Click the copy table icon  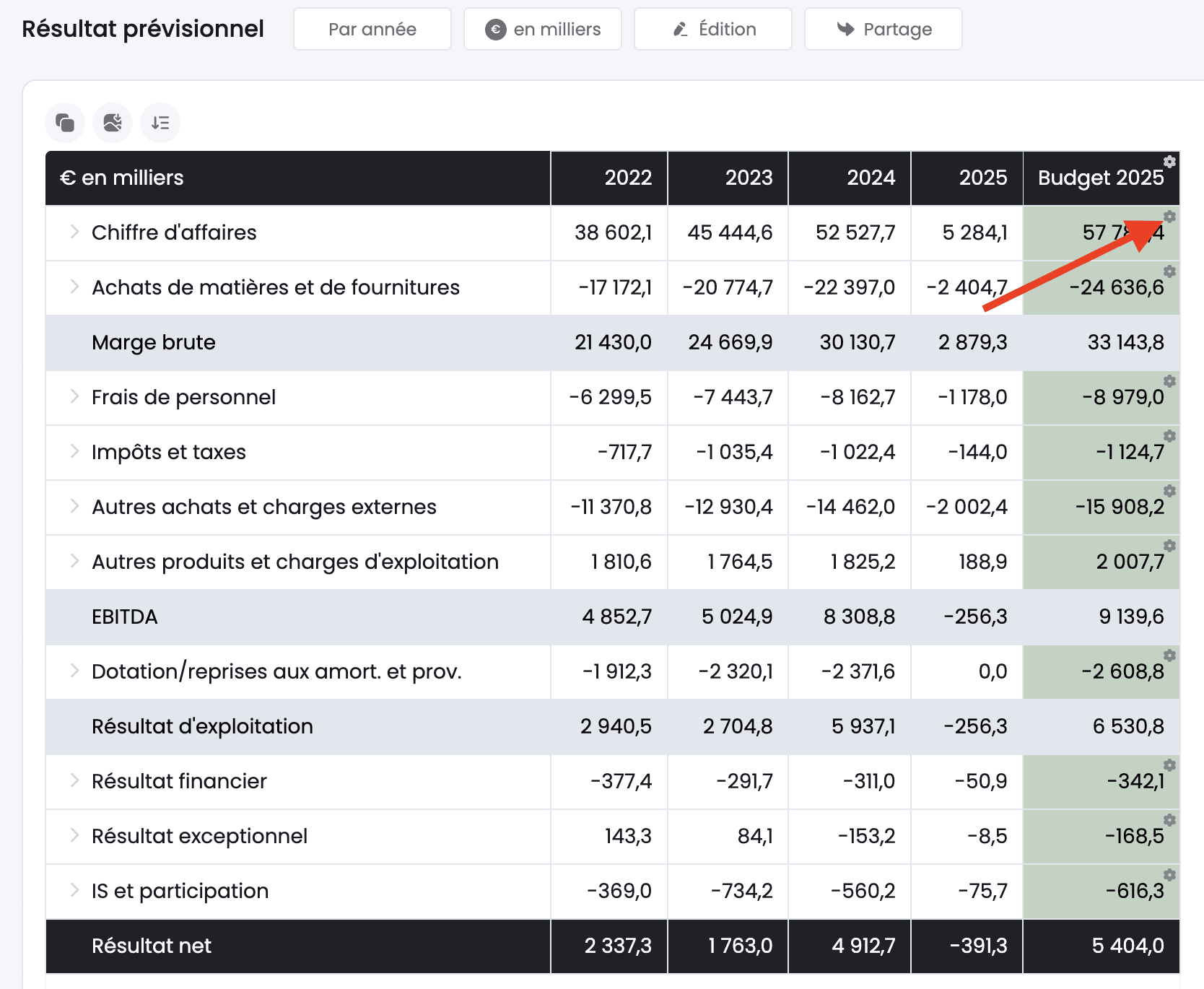pyautogui.click(x=65, y=123)
